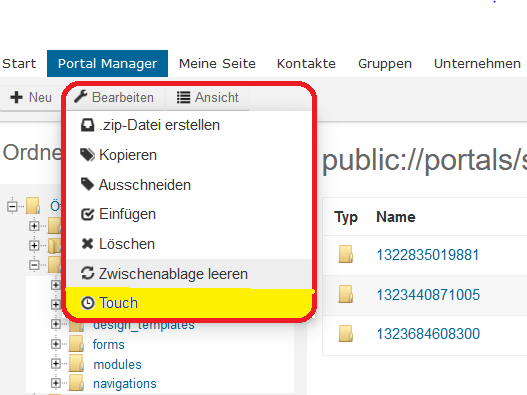This screenshot has height=395, width=527.
Task: Click the inbox icon for zip creation
Action: (87, 125)
